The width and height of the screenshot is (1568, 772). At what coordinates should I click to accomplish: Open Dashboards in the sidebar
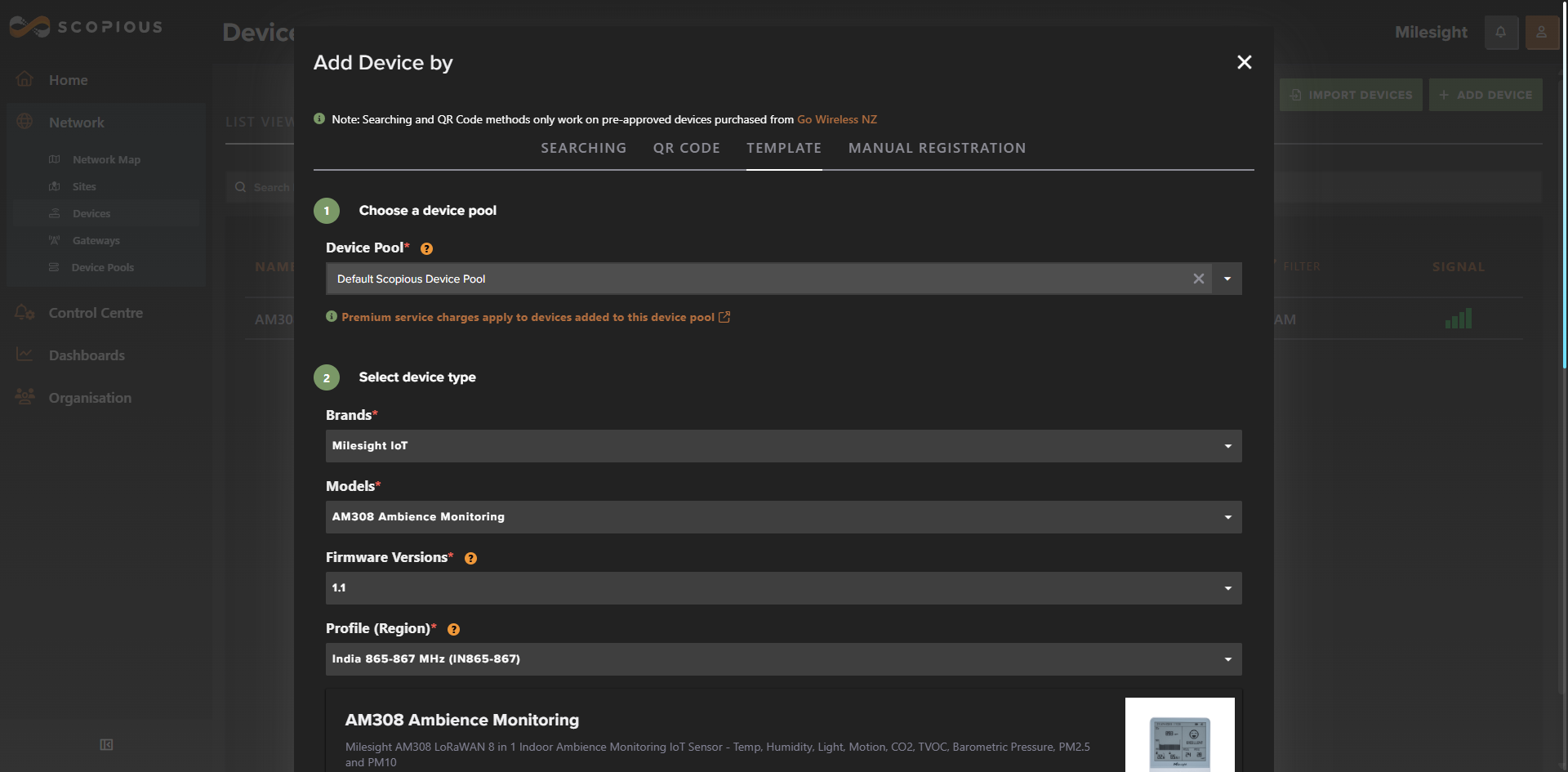click(87, 355)
